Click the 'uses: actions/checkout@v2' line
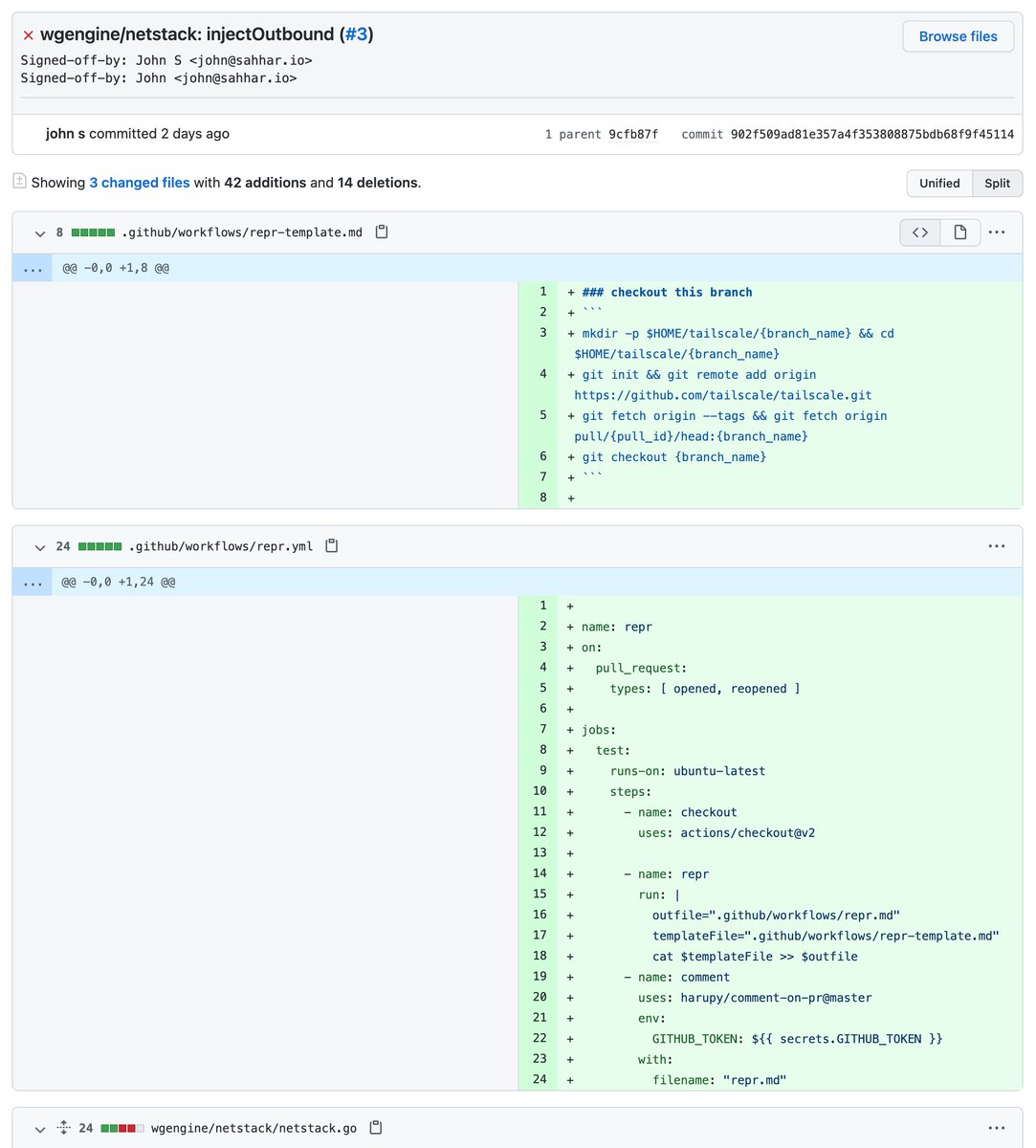This screenshot has height=1148, width=1036. tap(726, 832)
